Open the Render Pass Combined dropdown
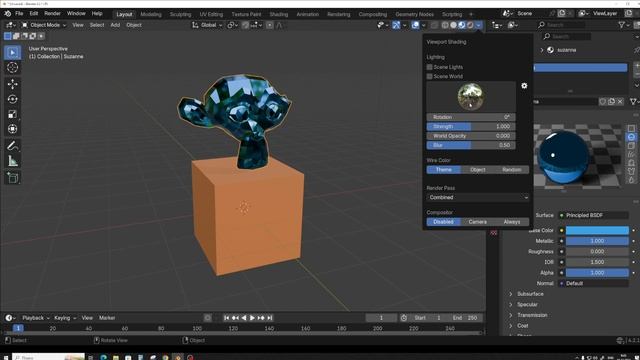 tap(478, 198)
